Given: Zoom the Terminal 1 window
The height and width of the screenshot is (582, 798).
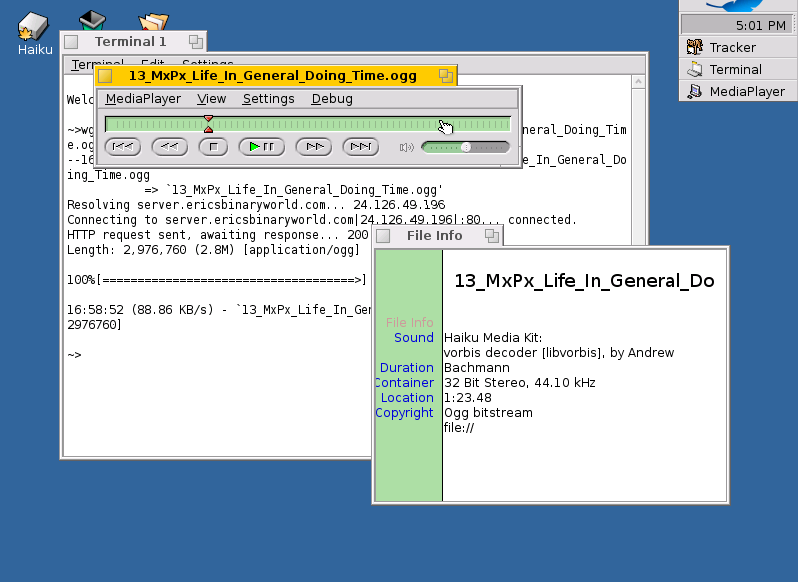Looking at the screenshot, I should 196,42.
